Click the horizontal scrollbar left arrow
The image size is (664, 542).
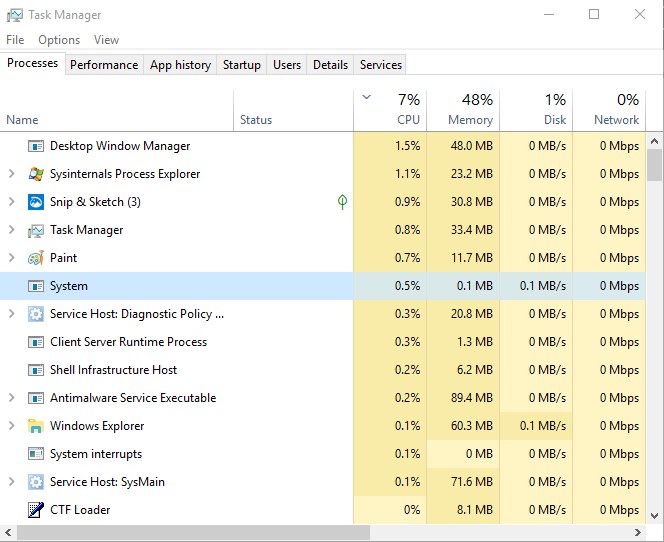[x=8, y=532]
